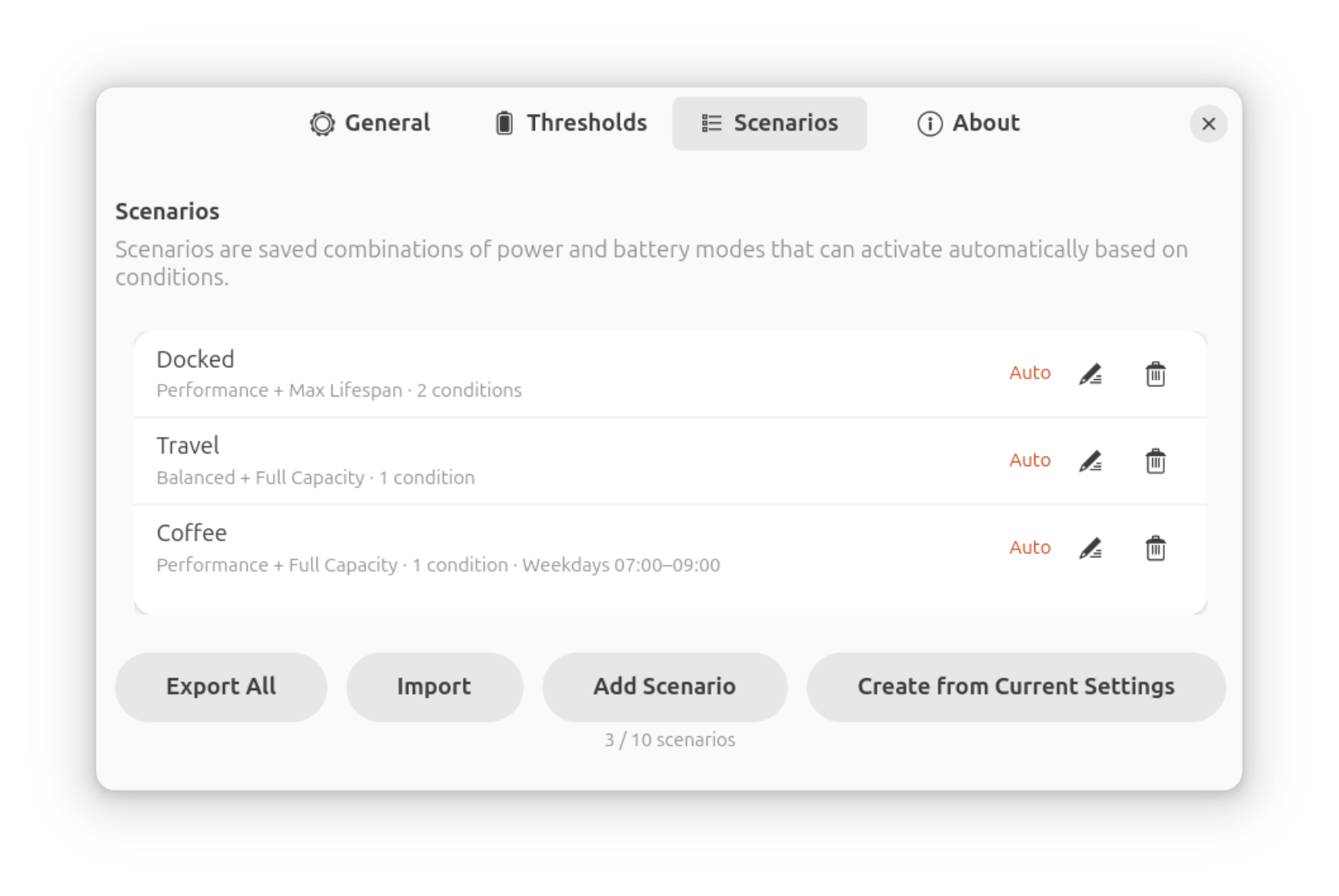Toggle the Auto label on Docked scenario

(x=1030, y=373)
